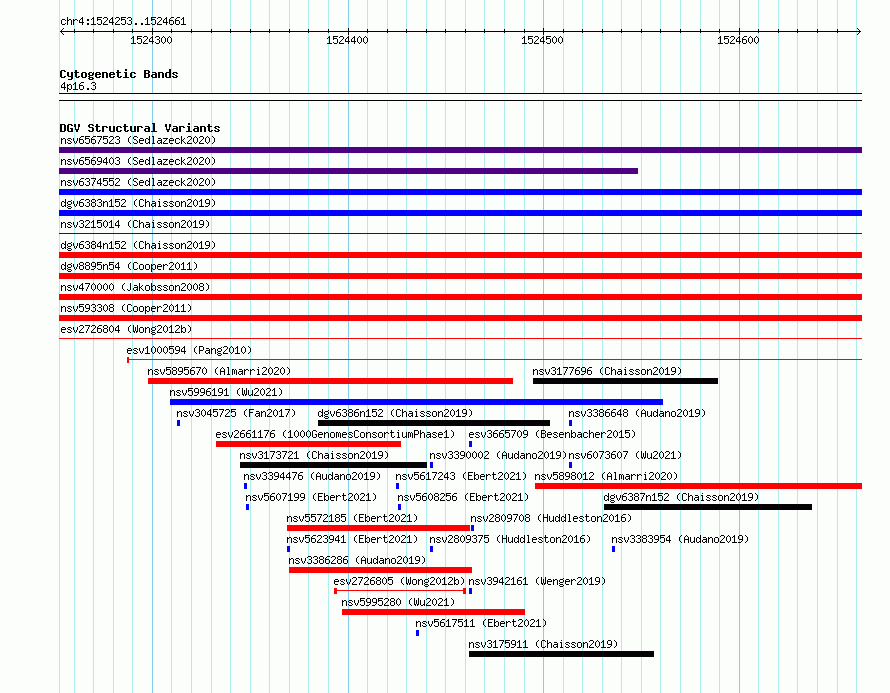Click the red bar under esv2661176
The width and height of the screenshot is (890, 693).
pos(309,444)
